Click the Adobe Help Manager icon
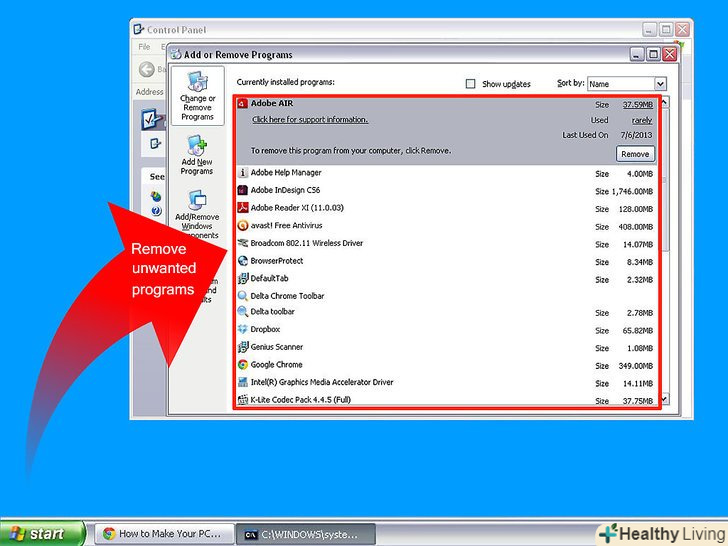Screen dimensions: 728x546 point(242,173)
